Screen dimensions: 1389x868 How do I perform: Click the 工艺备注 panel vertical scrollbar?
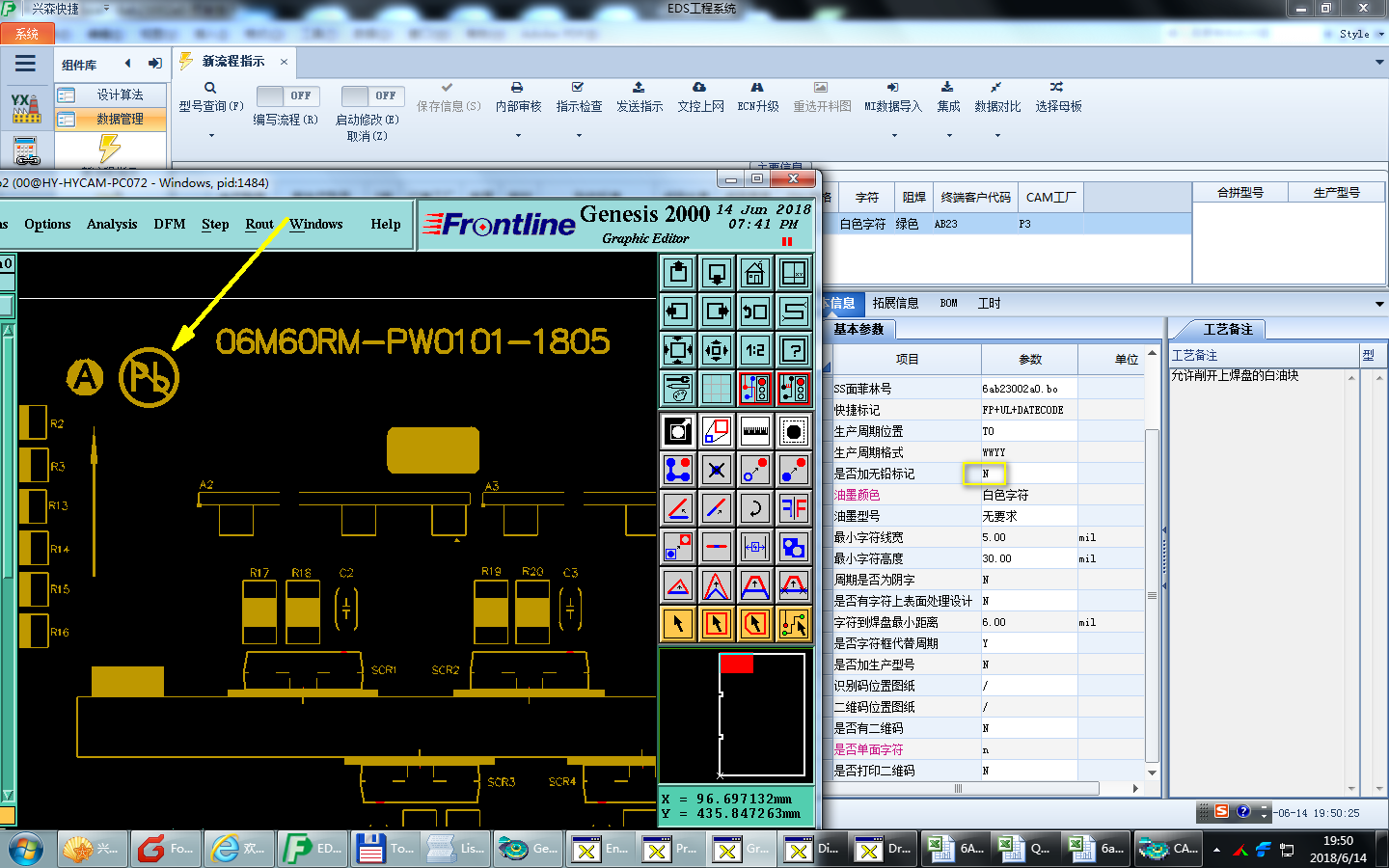click(1351, 583)
